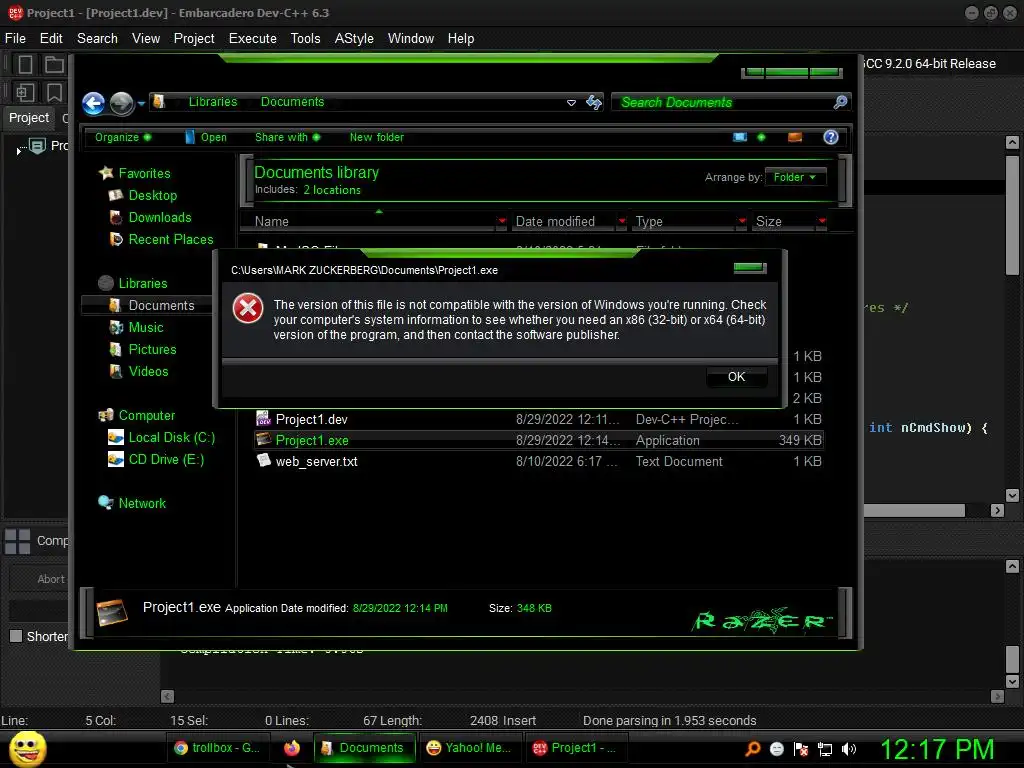Viewport: 1024px width, 768px height.
Task: Click the Back arrow in Explorer
Action: [x=93, y=103]
